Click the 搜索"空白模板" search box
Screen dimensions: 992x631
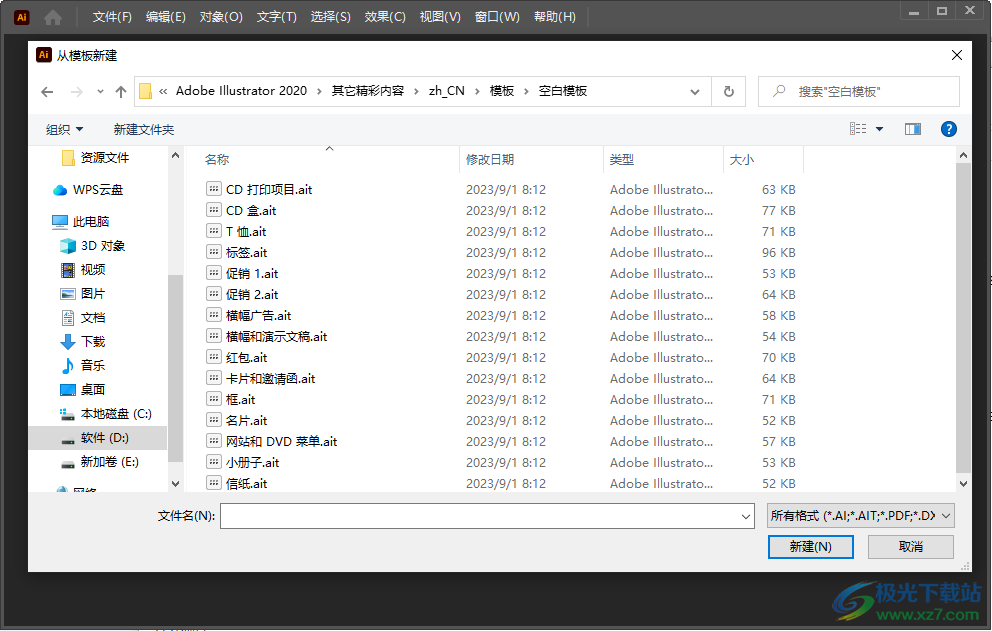[859, 92]
